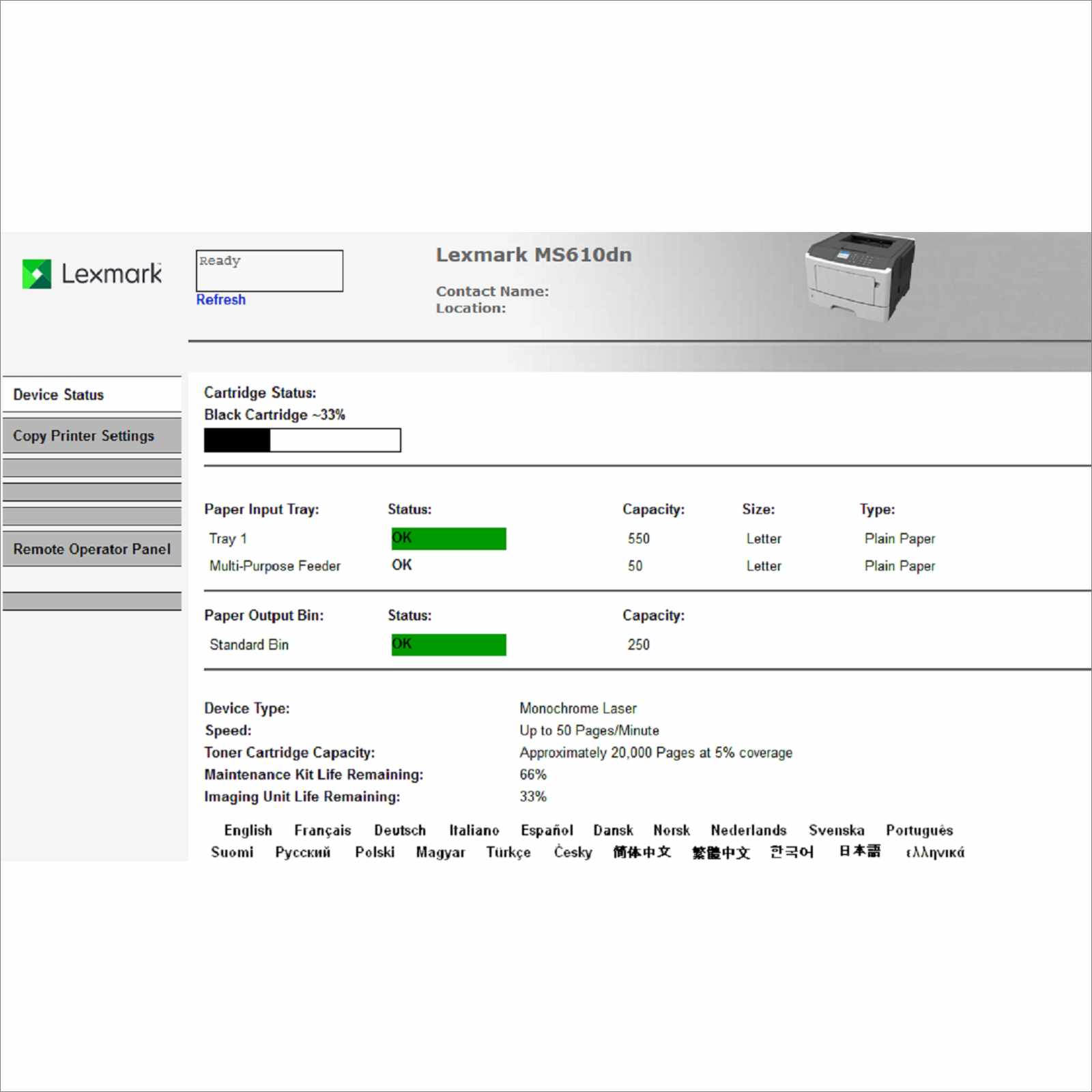Click the Letter size for Tray 1
The height and width of the screenshot is (1092, 1092).
764,538
